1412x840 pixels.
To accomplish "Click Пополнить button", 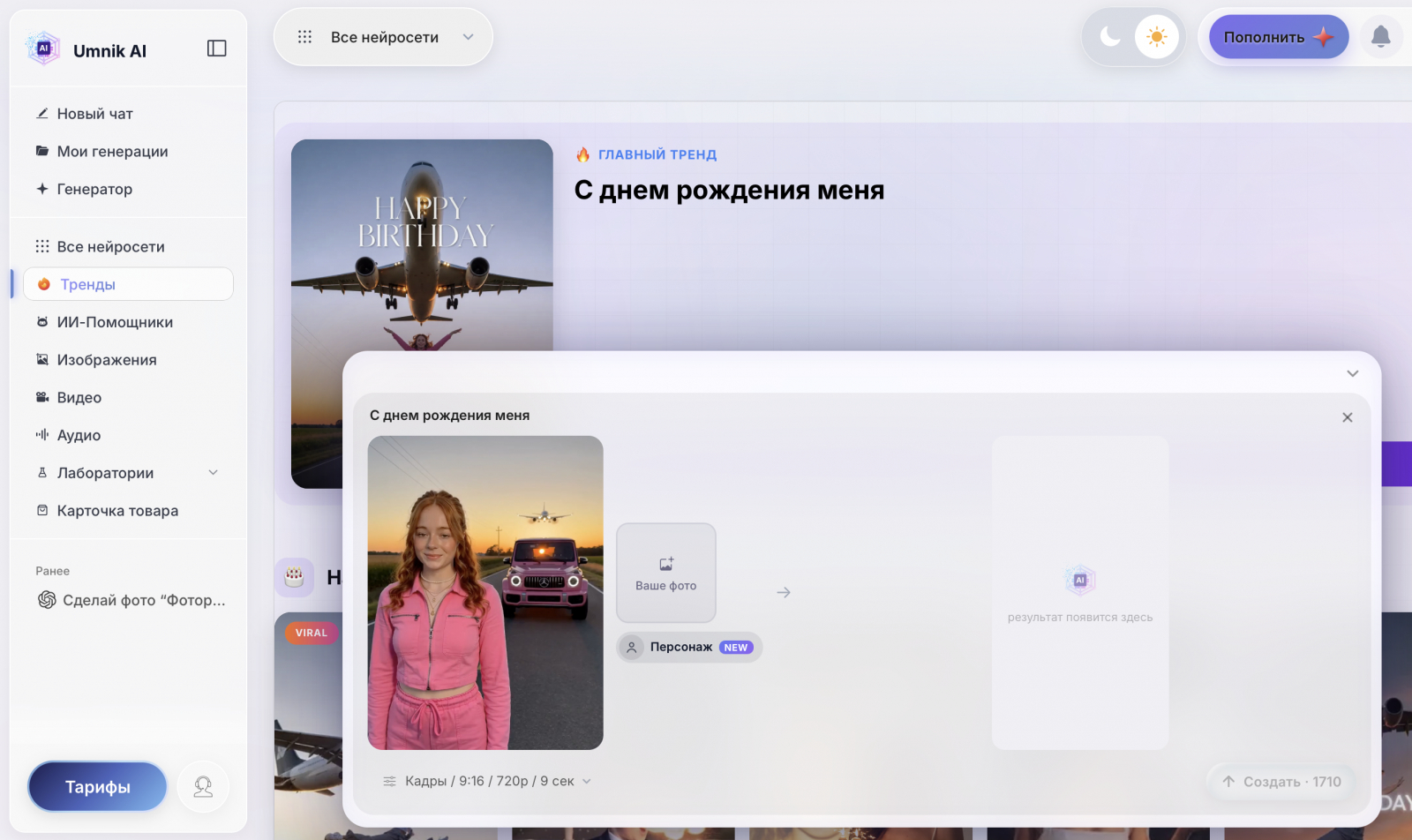I will click(x=1279, y=37).
